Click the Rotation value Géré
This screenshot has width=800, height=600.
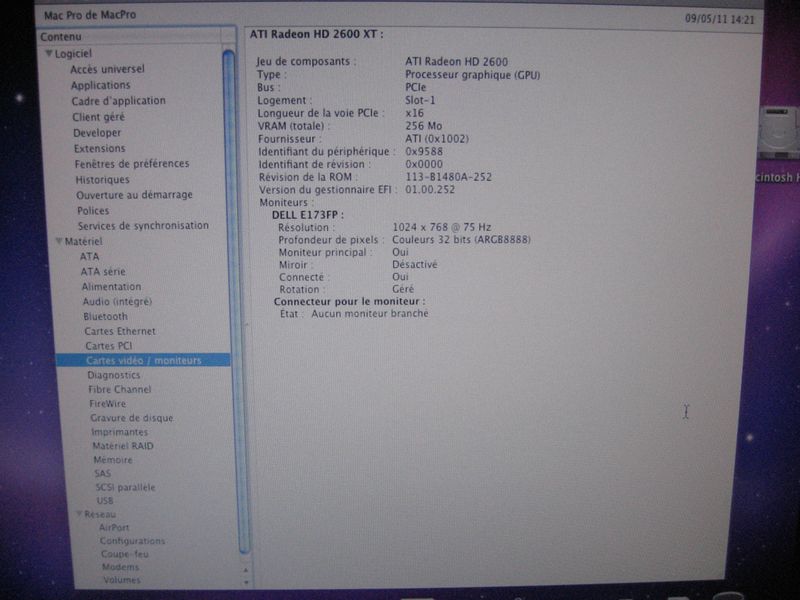pos(403,289)
